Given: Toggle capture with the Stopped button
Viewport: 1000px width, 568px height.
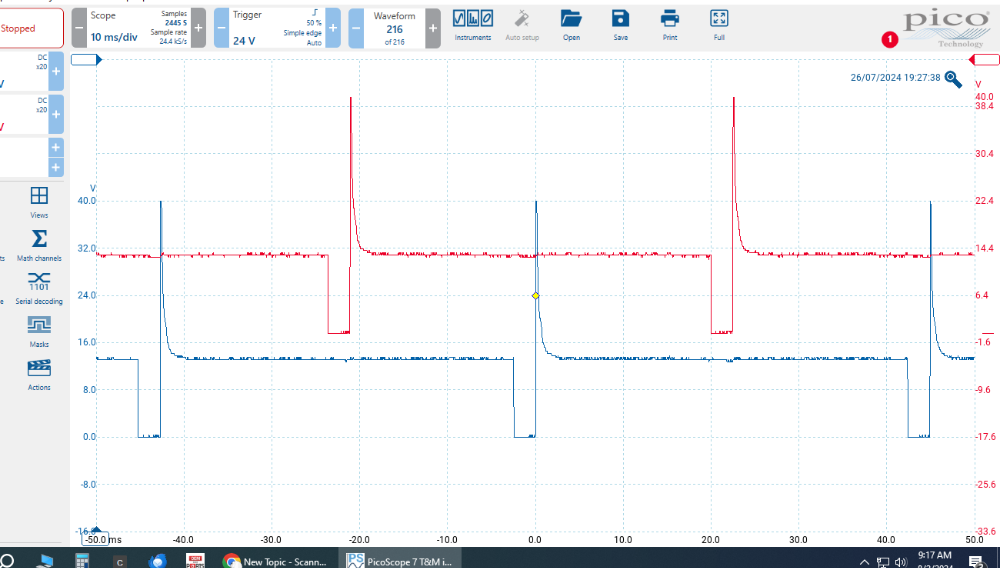Looking at the screenshot, I should pos(30,29).
